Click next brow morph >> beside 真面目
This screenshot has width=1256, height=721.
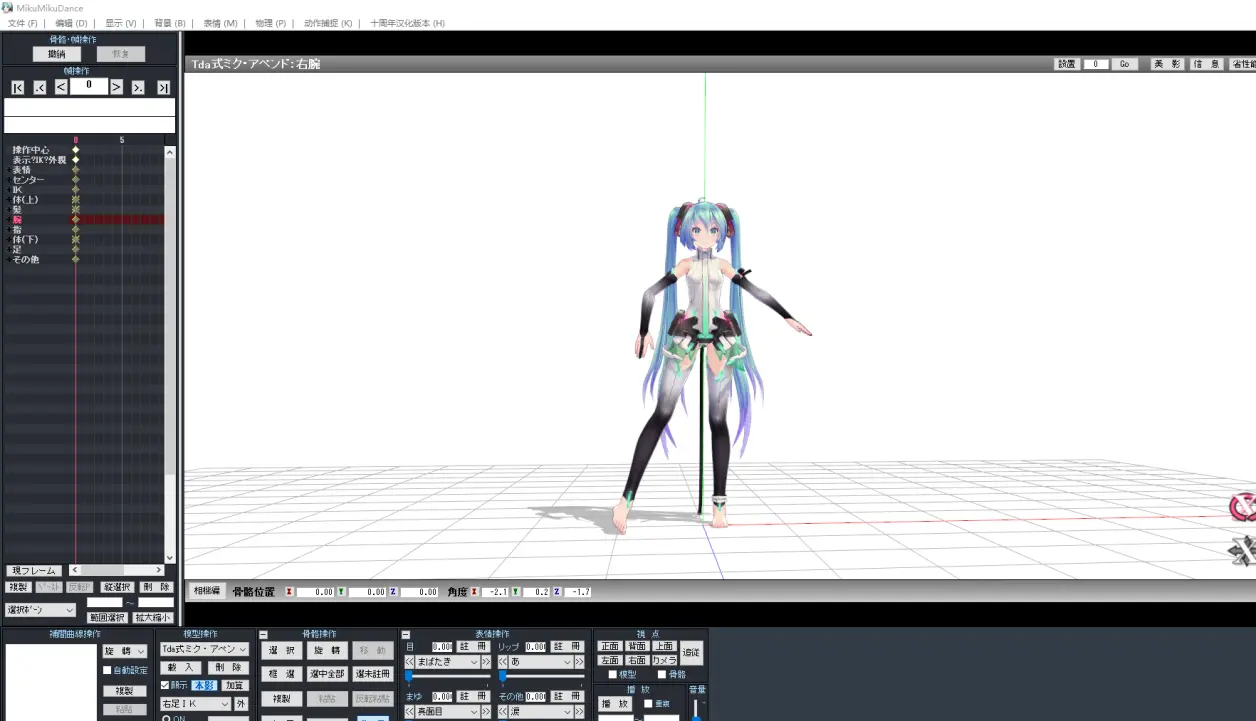(x=487, y=712)
